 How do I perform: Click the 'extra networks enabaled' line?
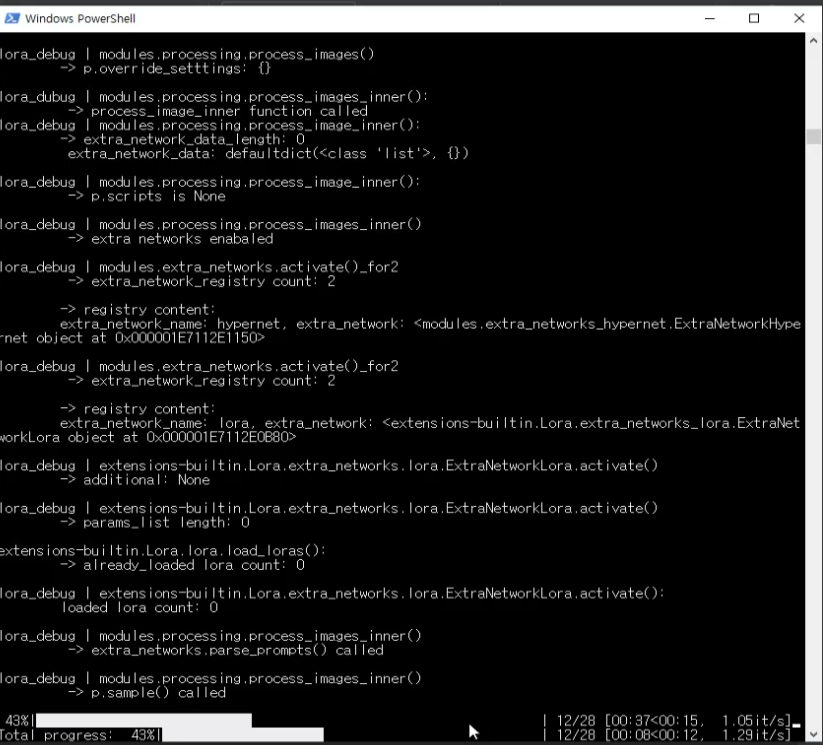pos(171,239)
